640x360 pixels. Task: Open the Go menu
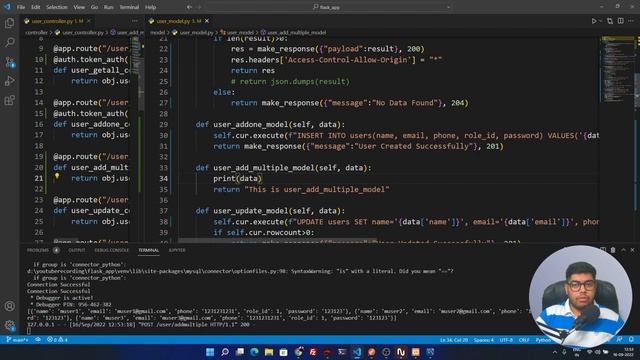click(94, 7)
